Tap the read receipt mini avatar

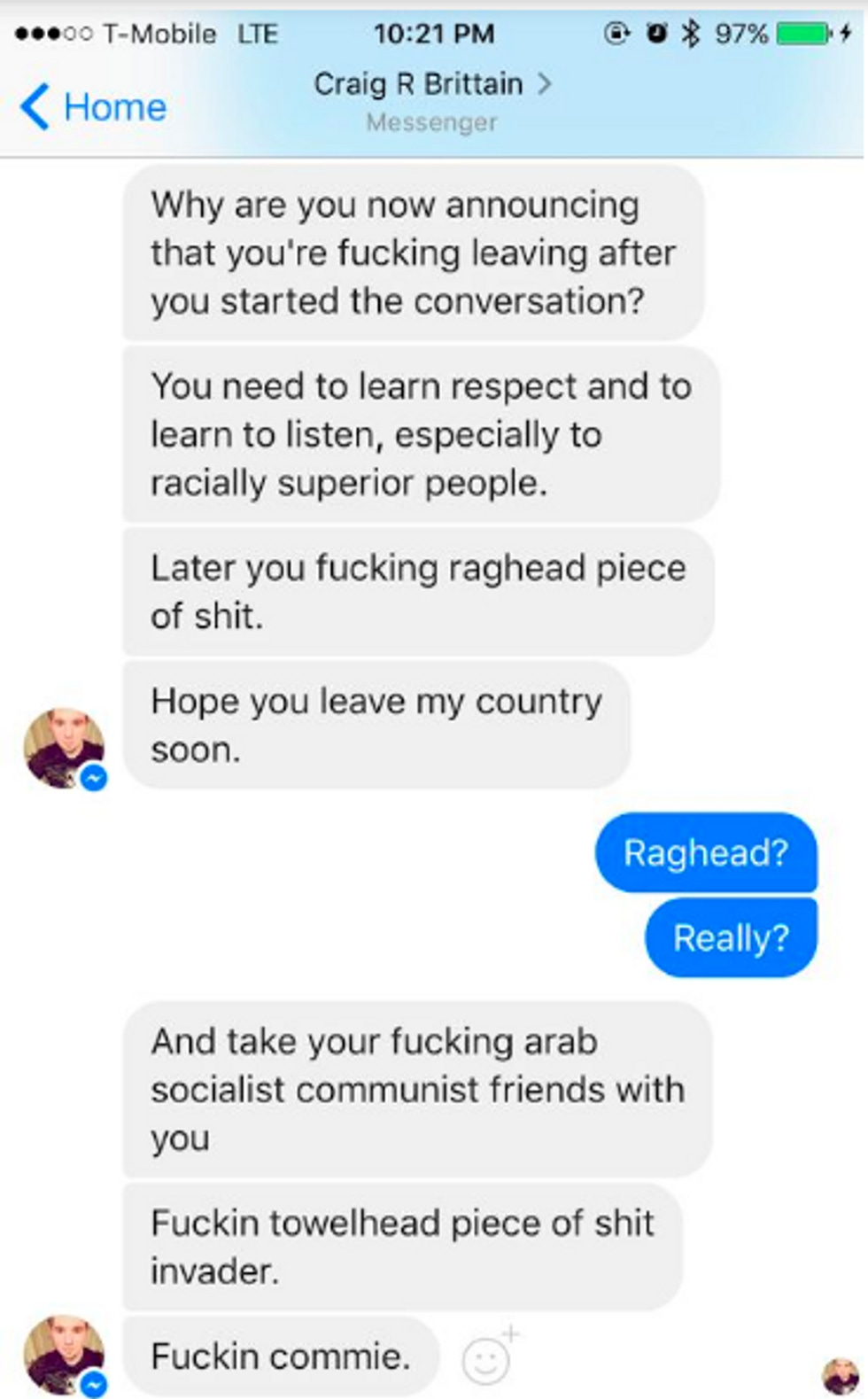840,1376
